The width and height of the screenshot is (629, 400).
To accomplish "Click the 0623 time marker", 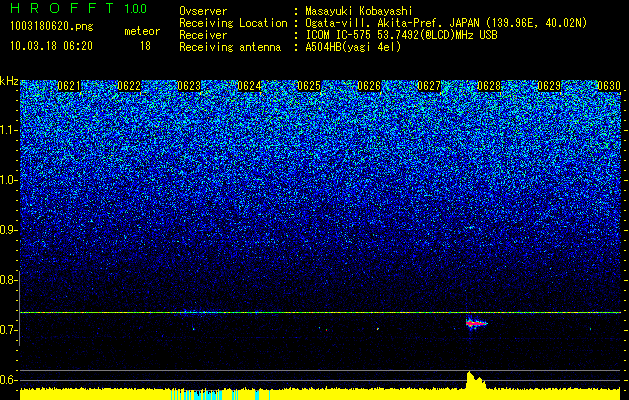I will coord(189,86).
